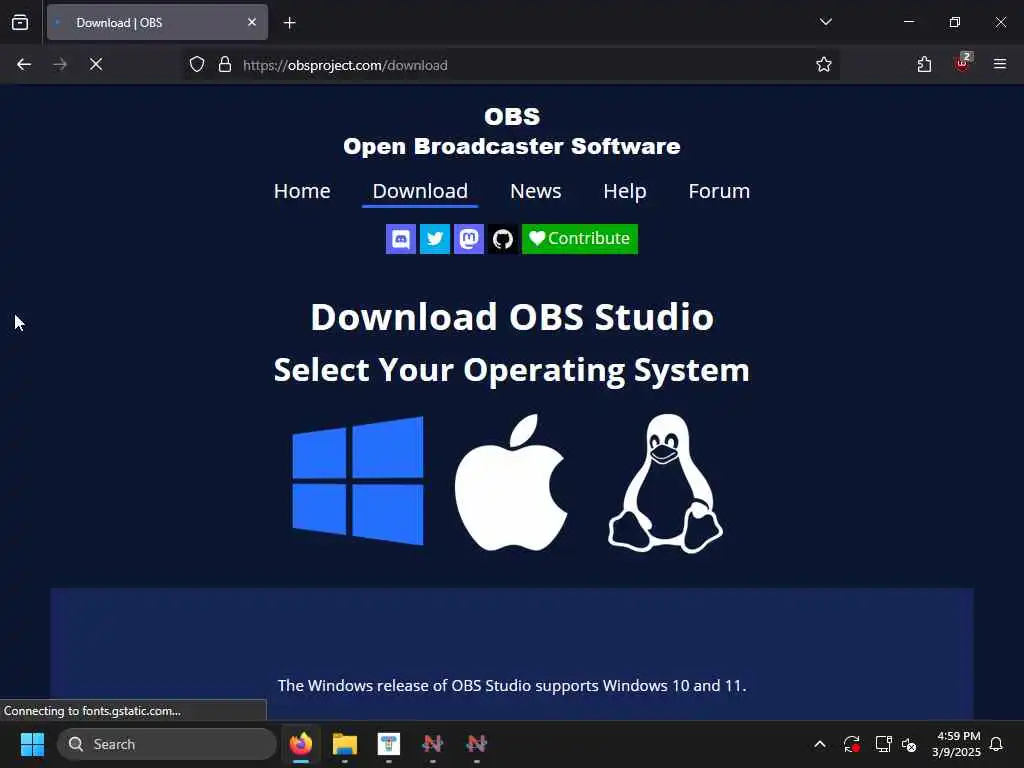
Task: Open the Help section
Action: [x=625, y=191]
